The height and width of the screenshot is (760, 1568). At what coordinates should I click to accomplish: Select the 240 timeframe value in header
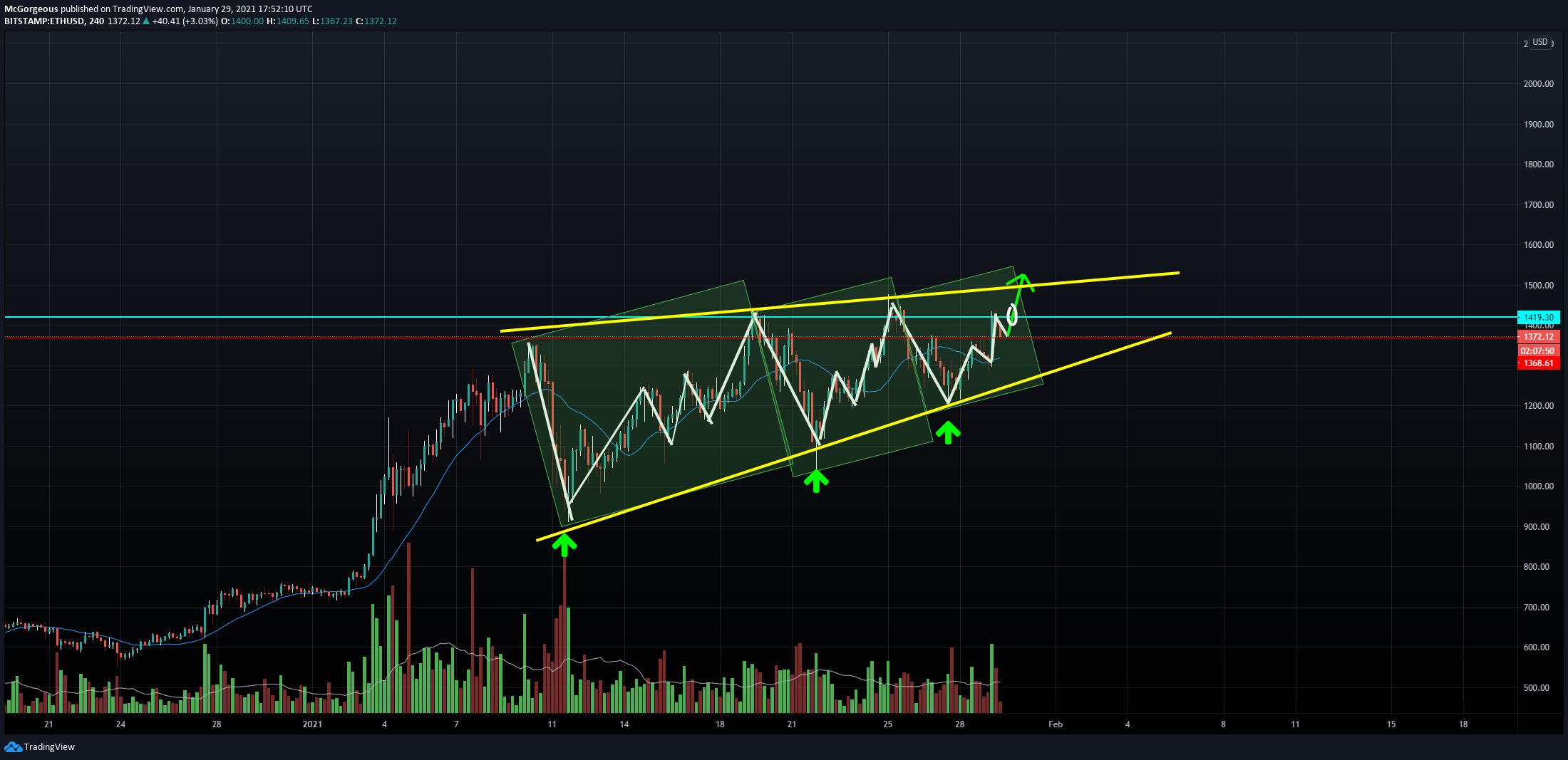(97, 21)
